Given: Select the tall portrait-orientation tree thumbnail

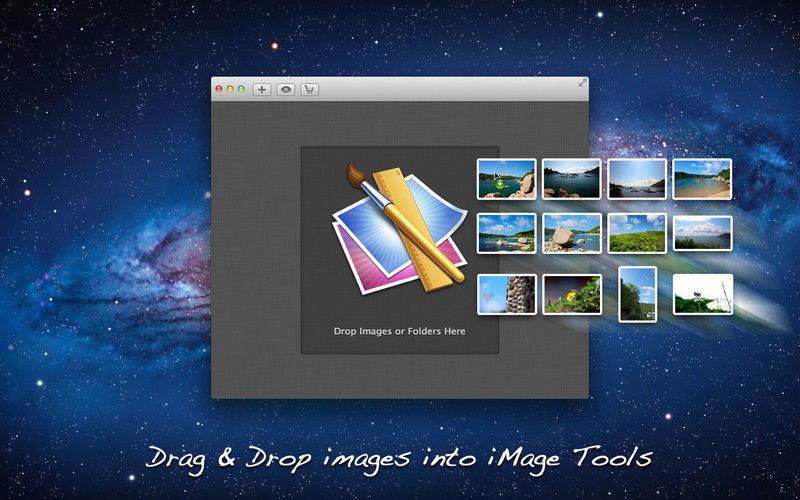Looking at the screenshot, I should pyautogui.click(x=637, y=294).
